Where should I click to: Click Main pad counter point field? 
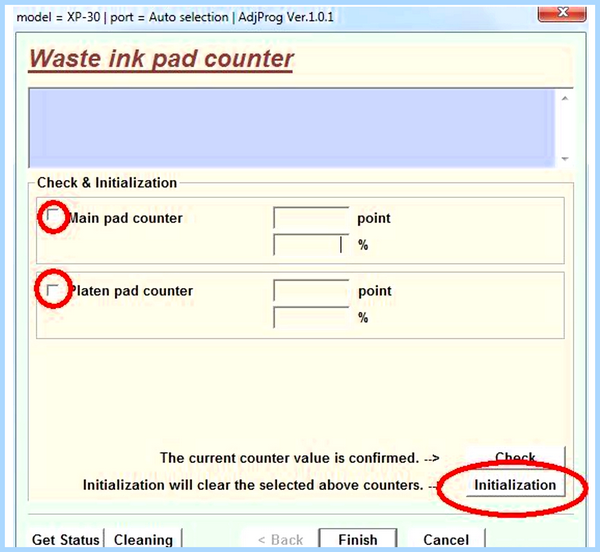(311, 218)
